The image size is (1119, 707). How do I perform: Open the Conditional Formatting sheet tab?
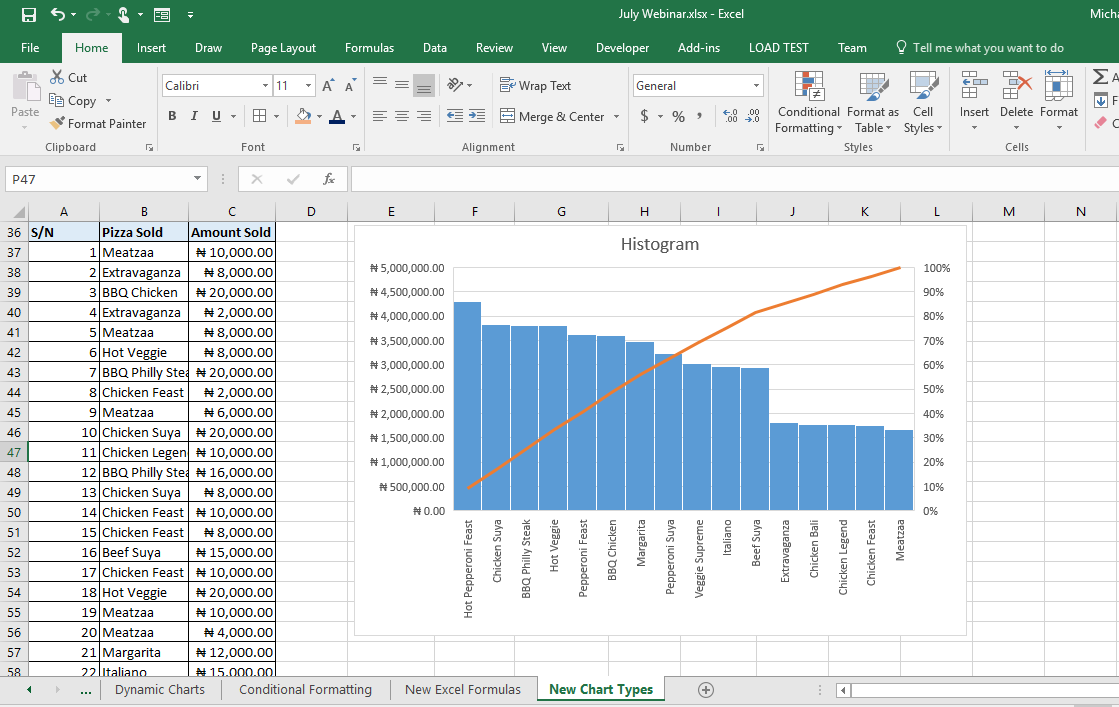coord(305,689)
